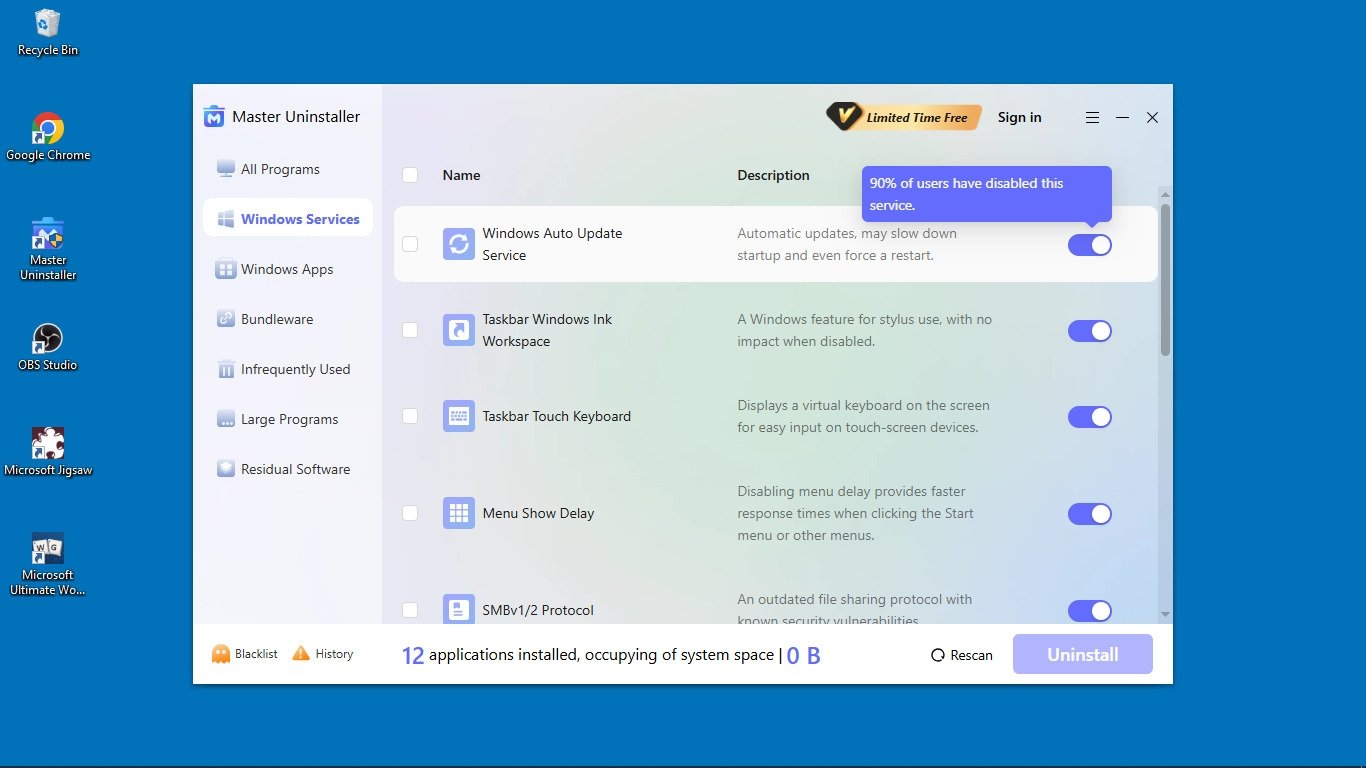Click the Menu Show Delay grid icon
The height and width of the screenshot is (768, 1366).
tap(459, 514)
